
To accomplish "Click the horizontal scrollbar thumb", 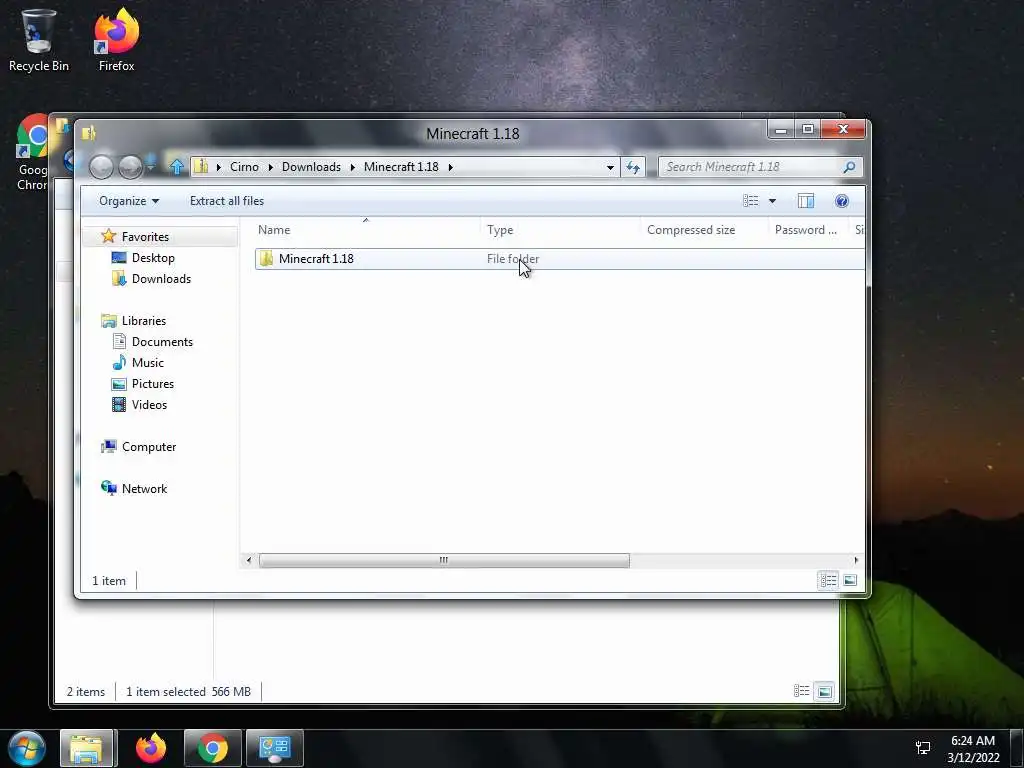I will 444,560.
